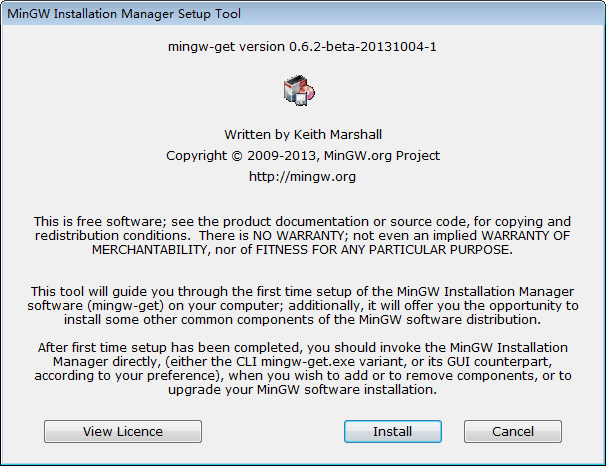Open the licence with View Licence
The image size is (606, 466).
(x=123, y=432)
